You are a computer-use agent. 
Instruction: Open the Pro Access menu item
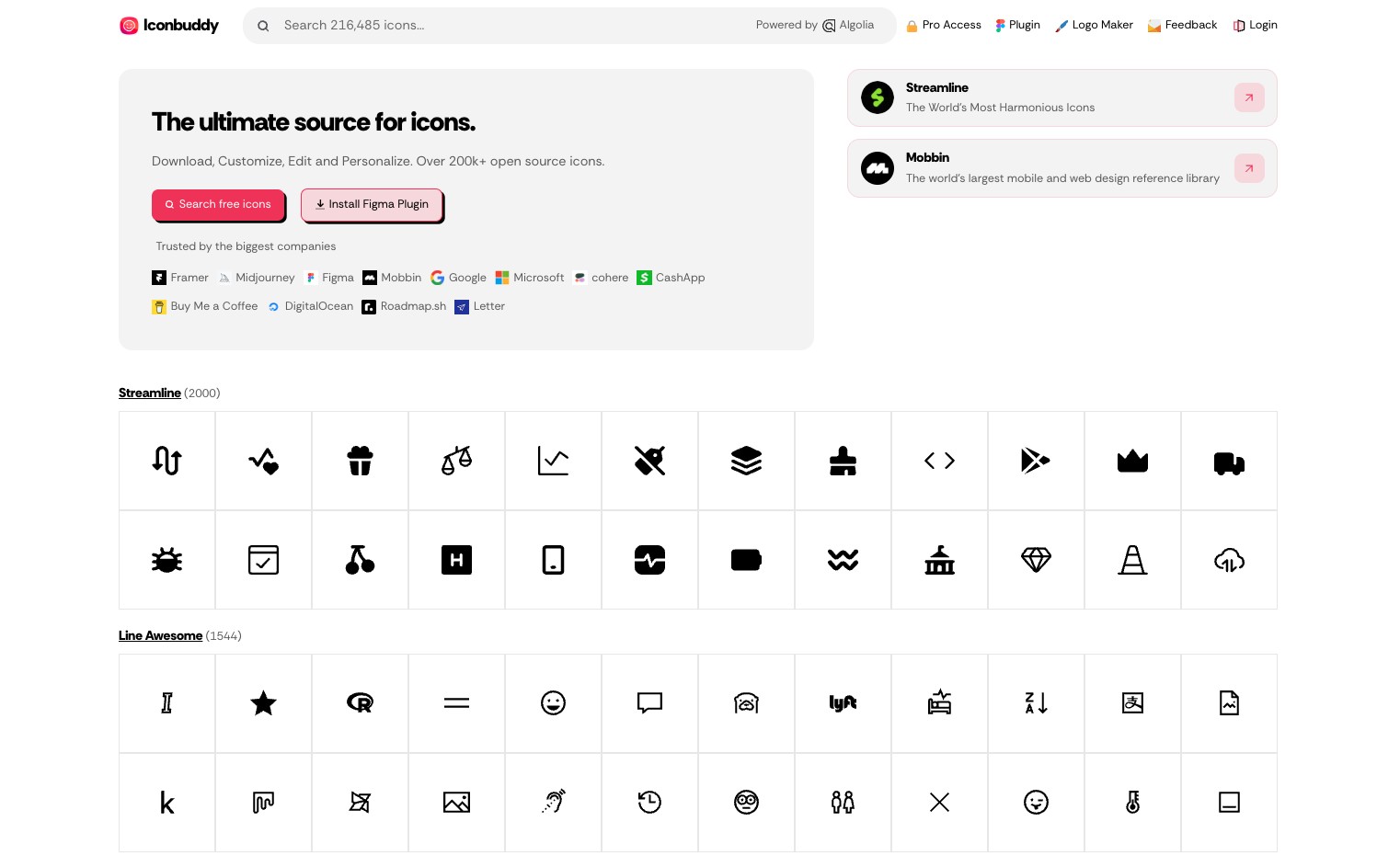point(944,25)
